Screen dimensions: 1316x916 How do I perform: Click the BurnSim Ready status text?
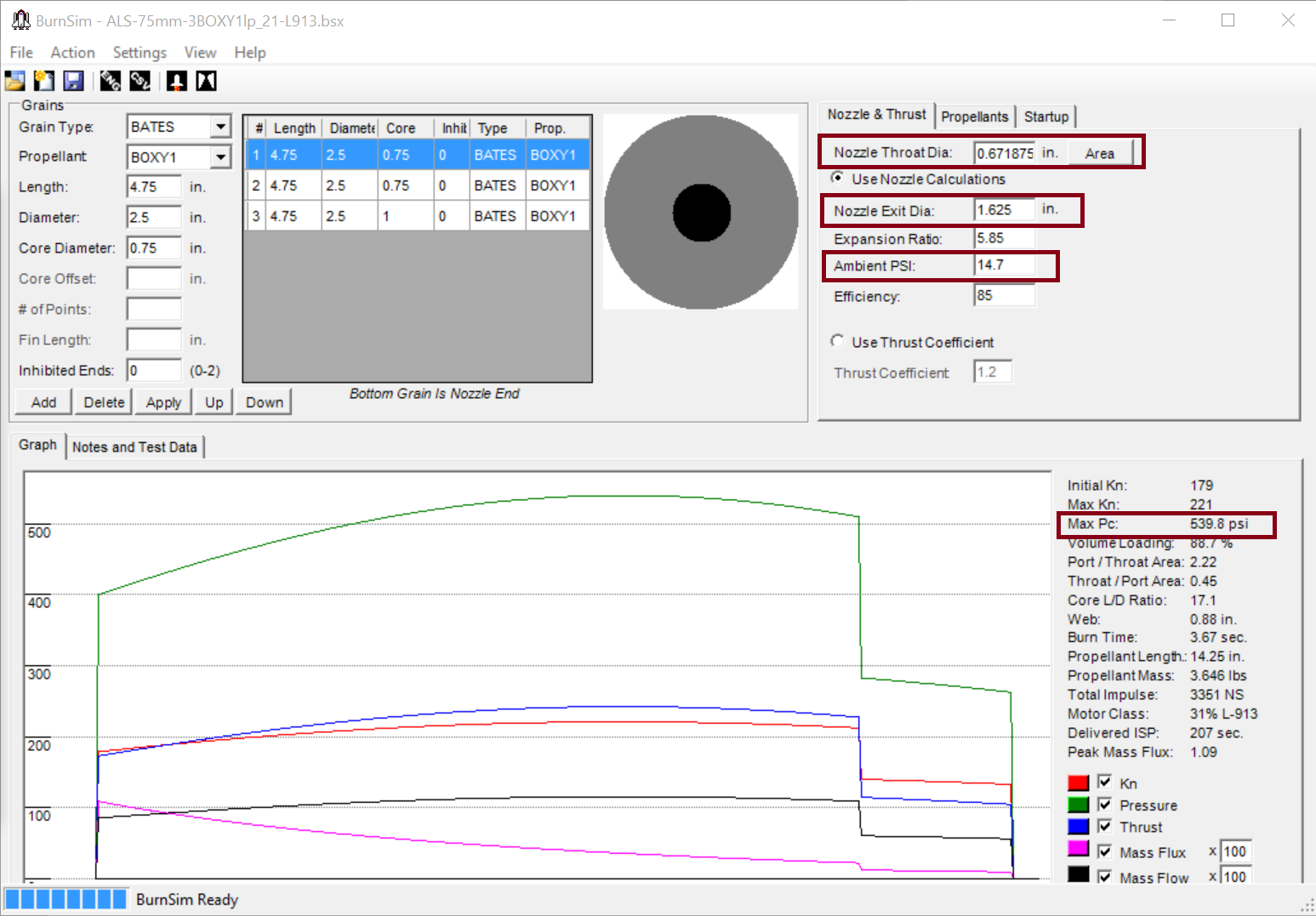click(187, 899)
